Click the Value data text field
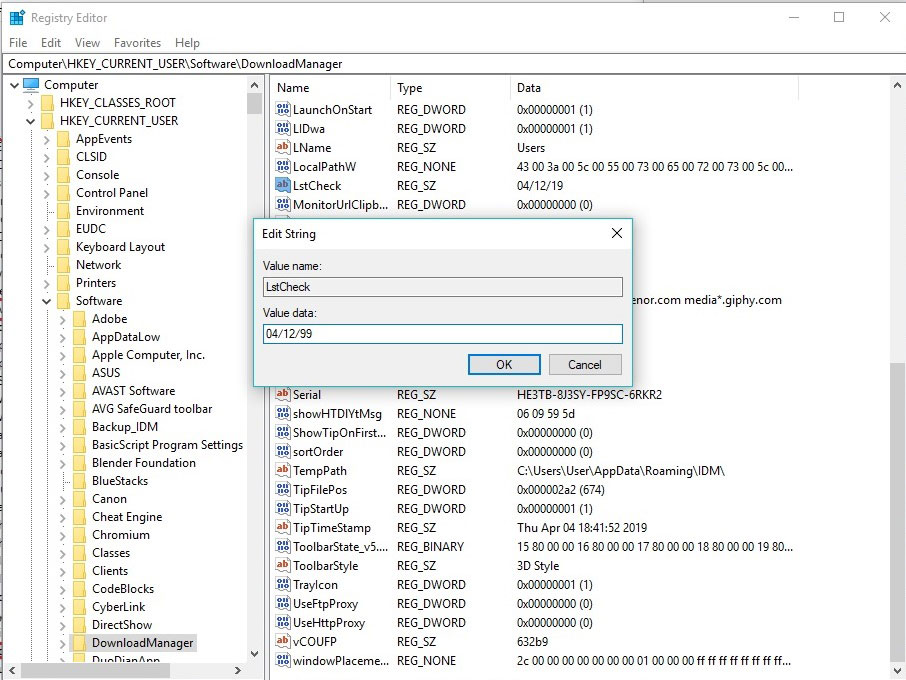 442,334
